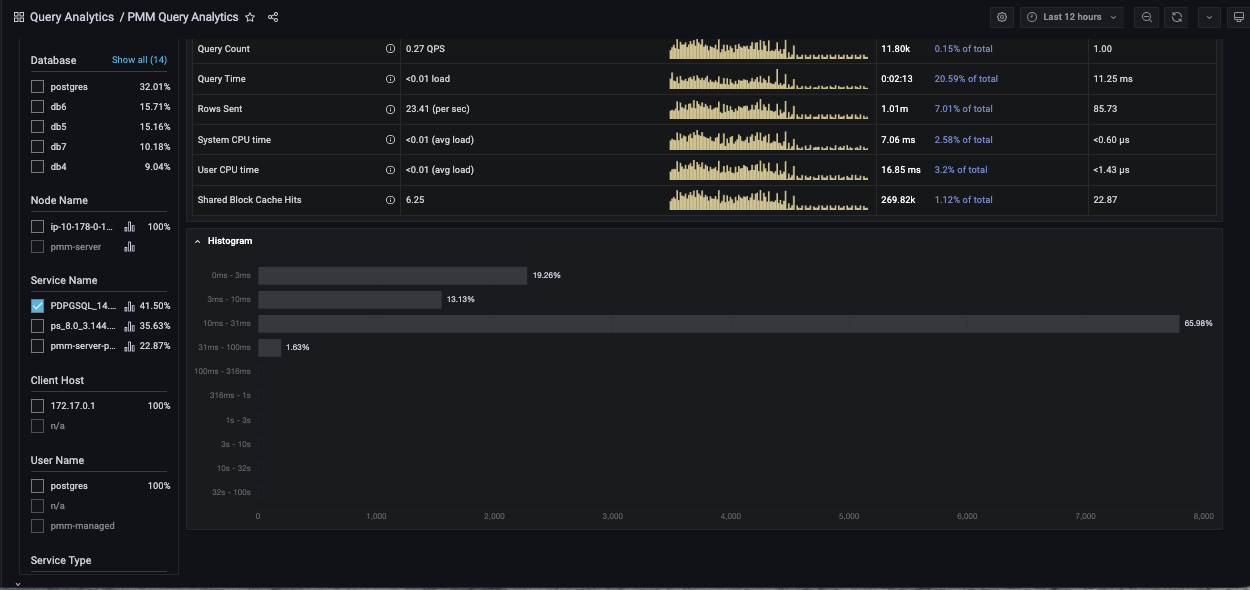Open dashboard settings gear icon
The height and width of the screenshot is (590, 1250).
(x=1002, y=17)
